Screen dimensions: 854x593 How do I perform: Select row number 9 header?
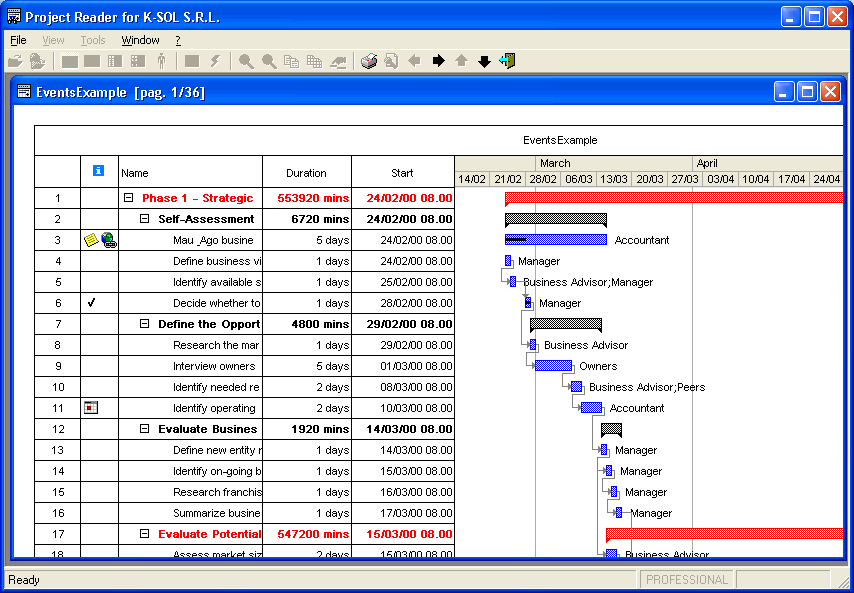tap(58, 366)
